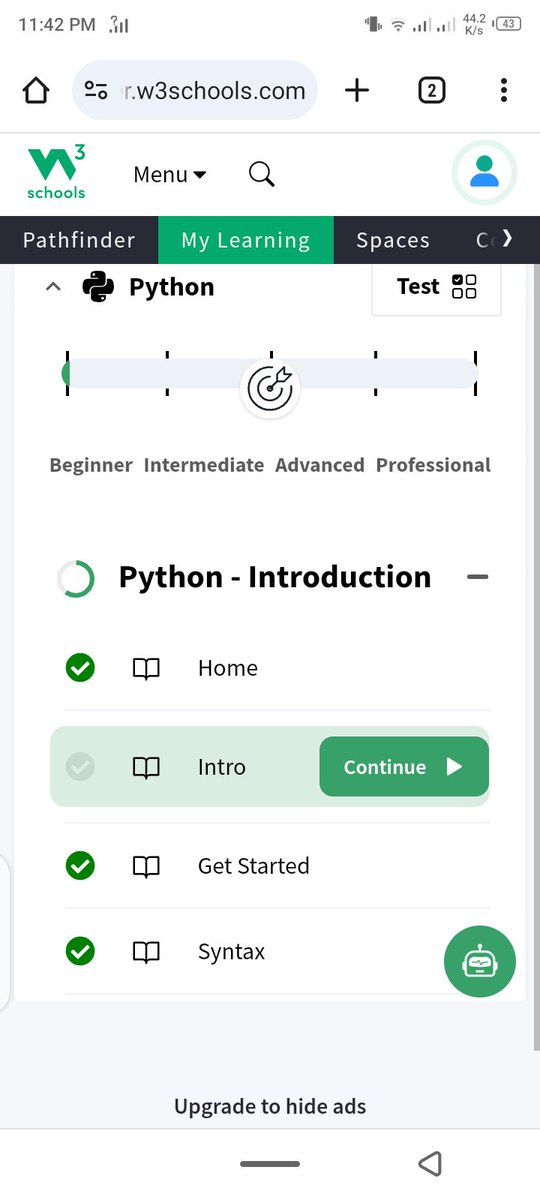Image resolution: width=540 pixels, height=1200 pixels.
Task: Collapse Python - Introduction with minus icon
Action: tap(478, 577)
